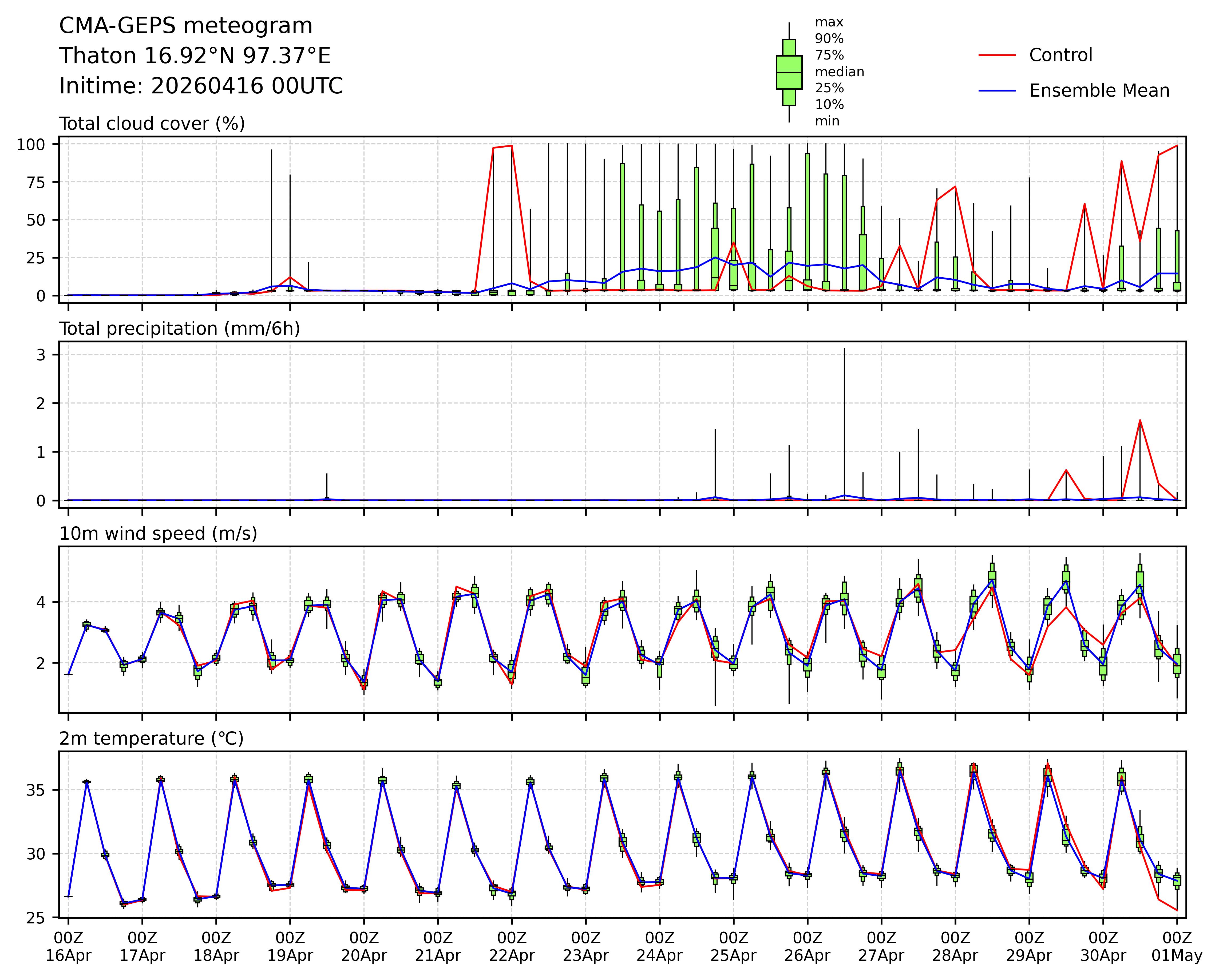Click the 'Control' legend label
1219x980 pixels.
[x=1061, y=55]
